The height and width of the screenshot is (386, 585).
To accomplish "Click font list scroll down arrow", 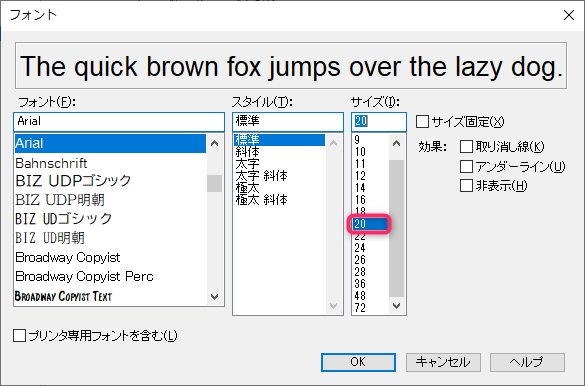I will [x=215, y=297].
